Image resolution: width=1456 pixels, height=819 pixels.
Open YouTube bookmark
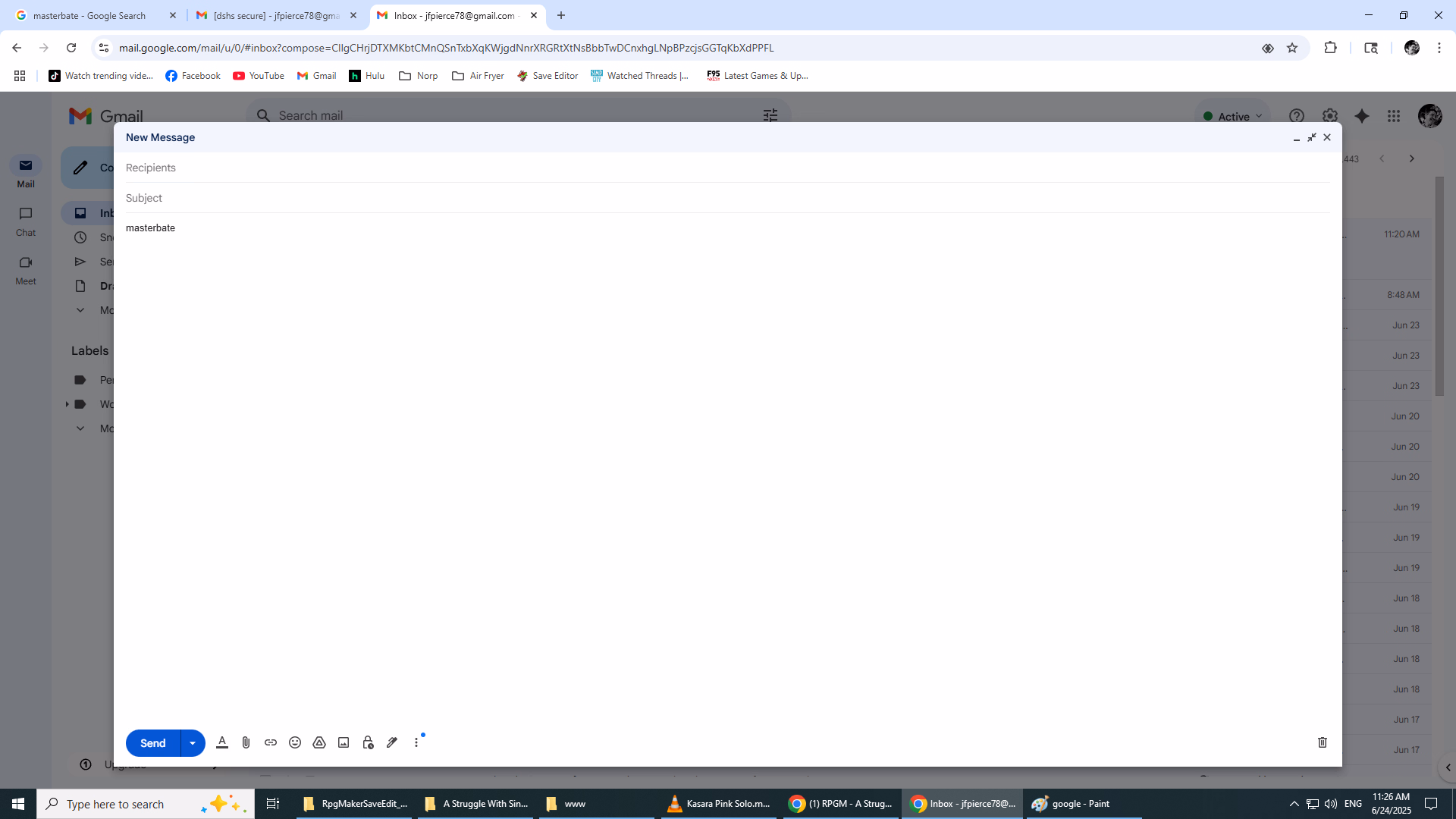coord(259,76)
